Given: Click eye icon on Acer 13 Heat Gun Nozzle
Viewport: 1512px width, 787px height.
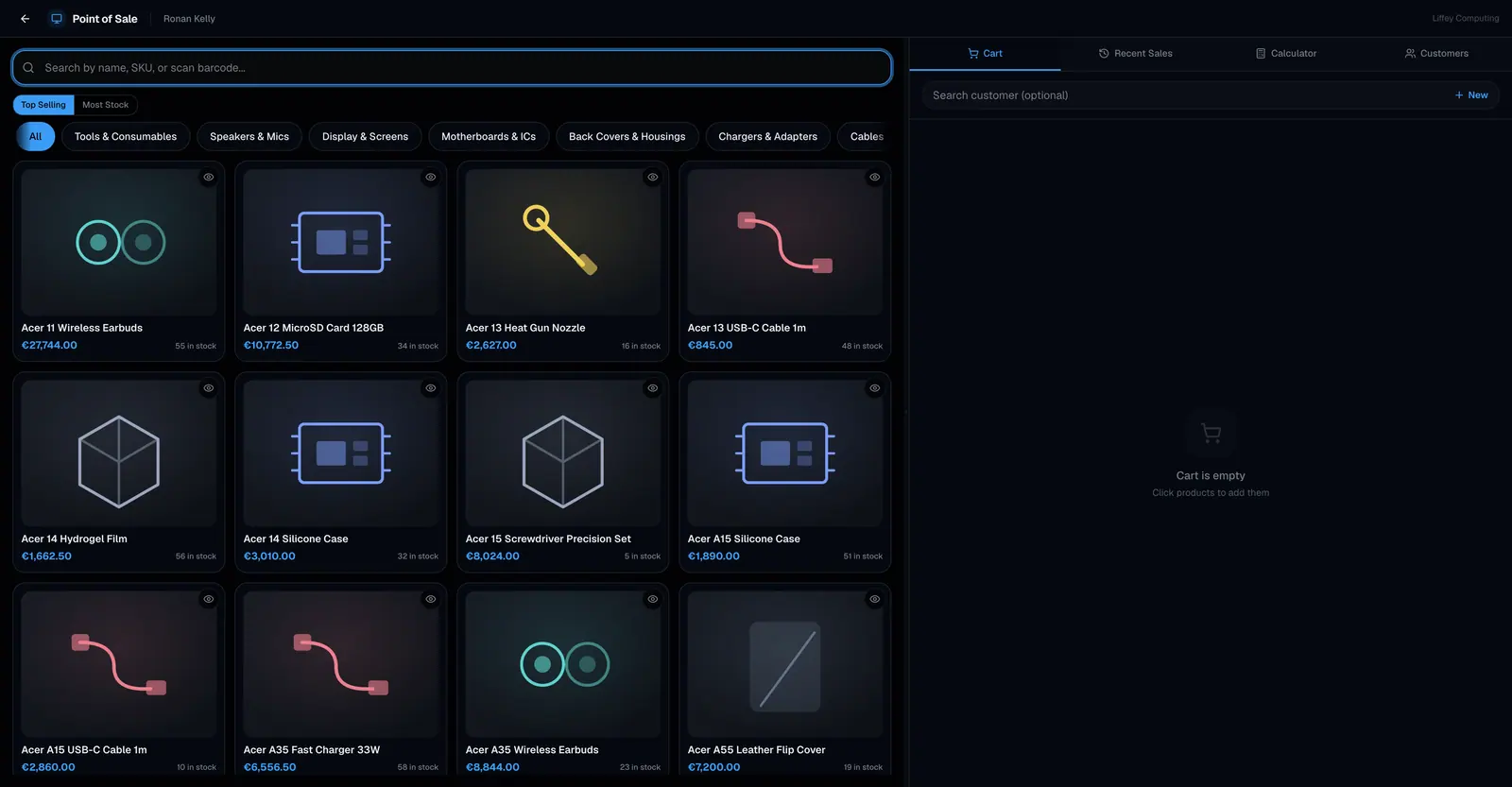Looking at the screenshot, I should pyautogui.click(x=653, y=178).
